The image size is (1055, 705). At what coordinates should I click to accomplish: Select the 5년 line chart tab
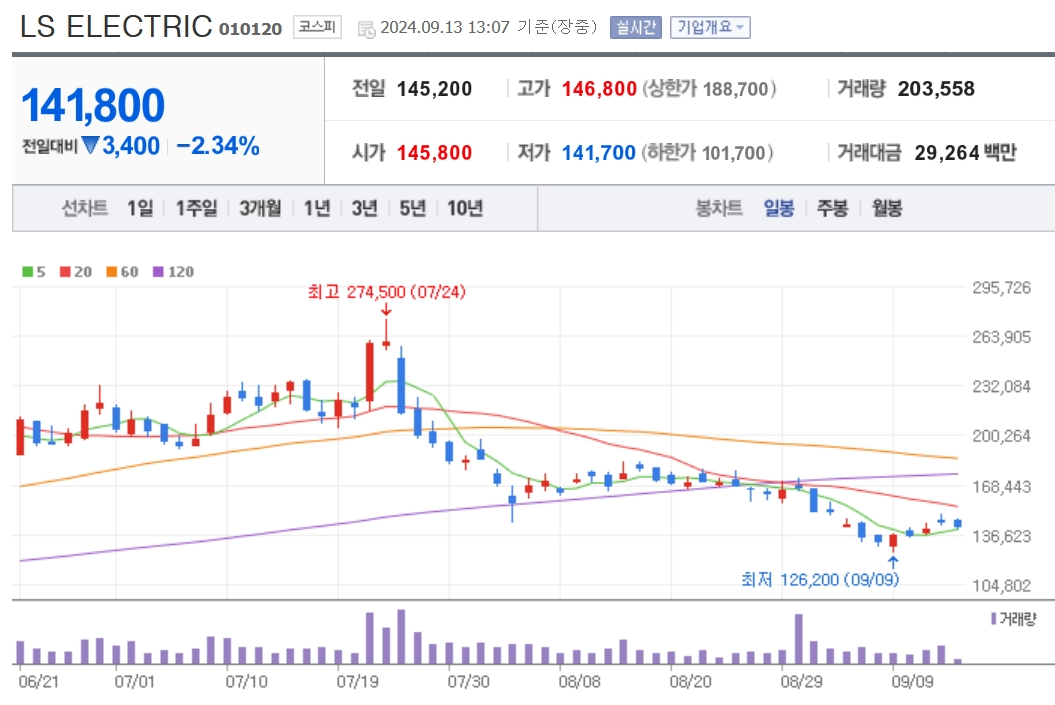coord(412,209)
